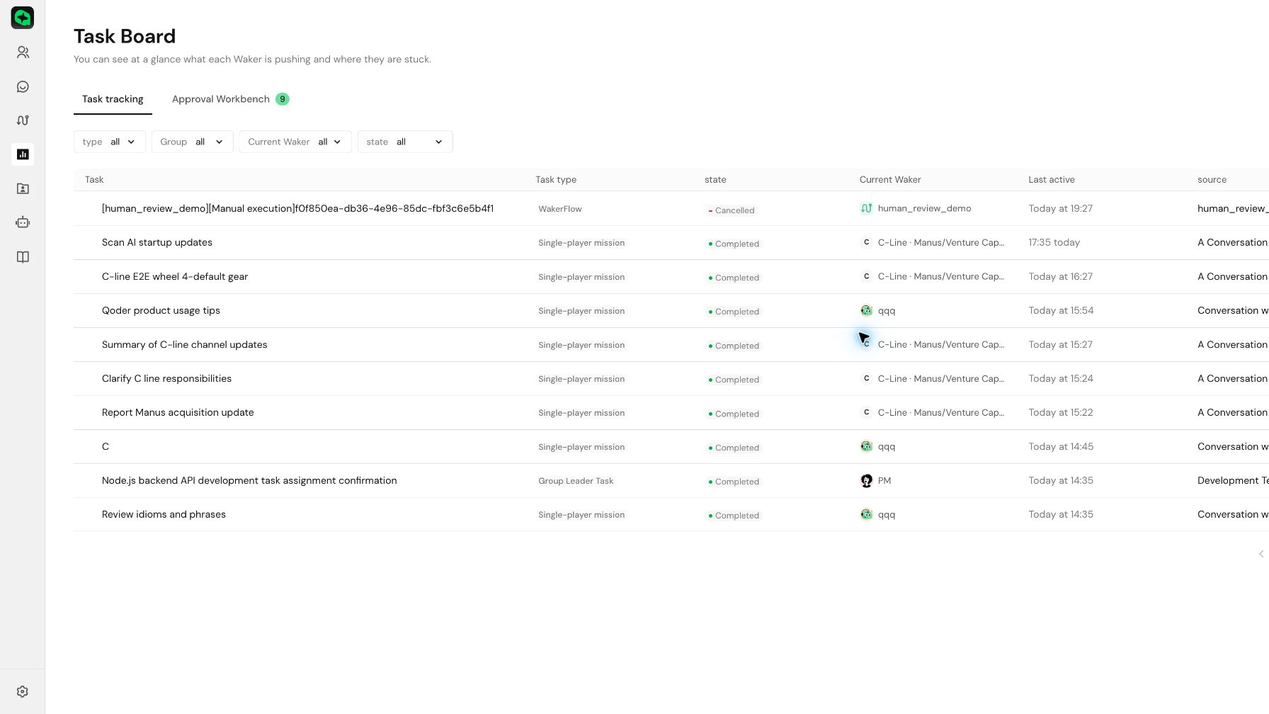The width and height of the screenshot is (1269, 714).
Task: Open Review idioms and phrases task
Action: pos(164,515)
